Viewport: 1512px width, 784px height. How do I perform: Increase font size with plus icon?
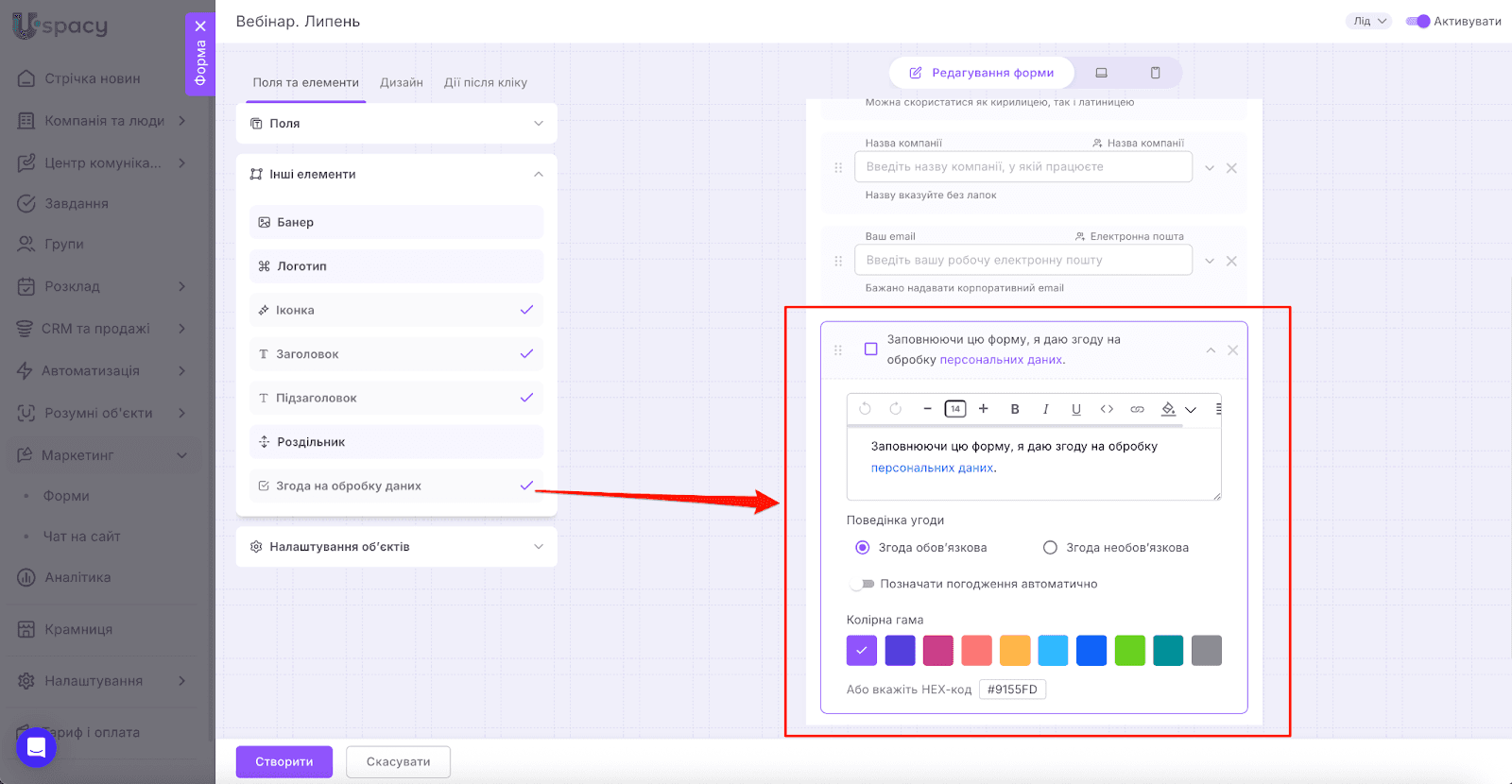[983, 409]
